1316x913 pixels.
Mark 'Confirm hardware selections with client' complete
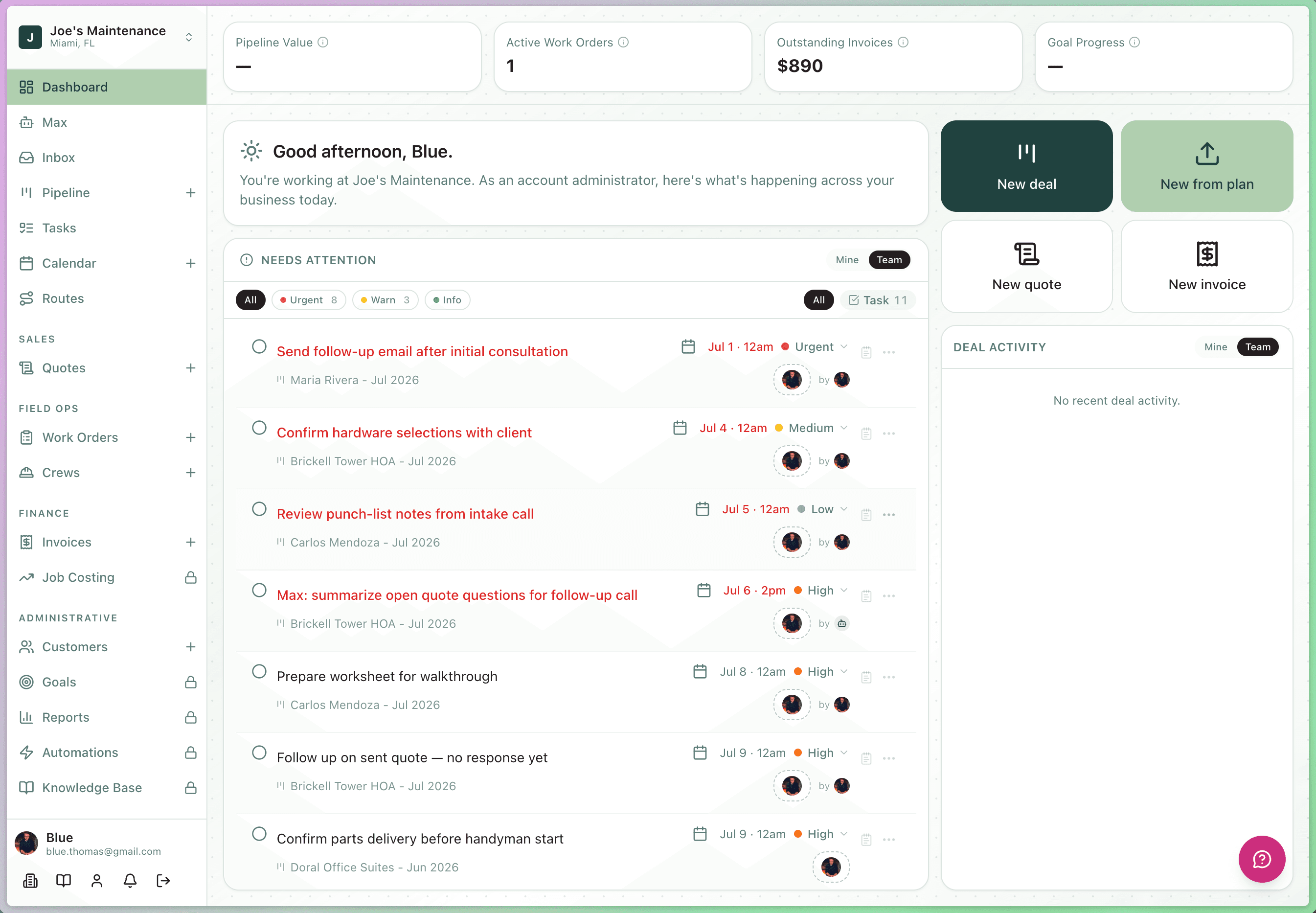tap(259, 428)
